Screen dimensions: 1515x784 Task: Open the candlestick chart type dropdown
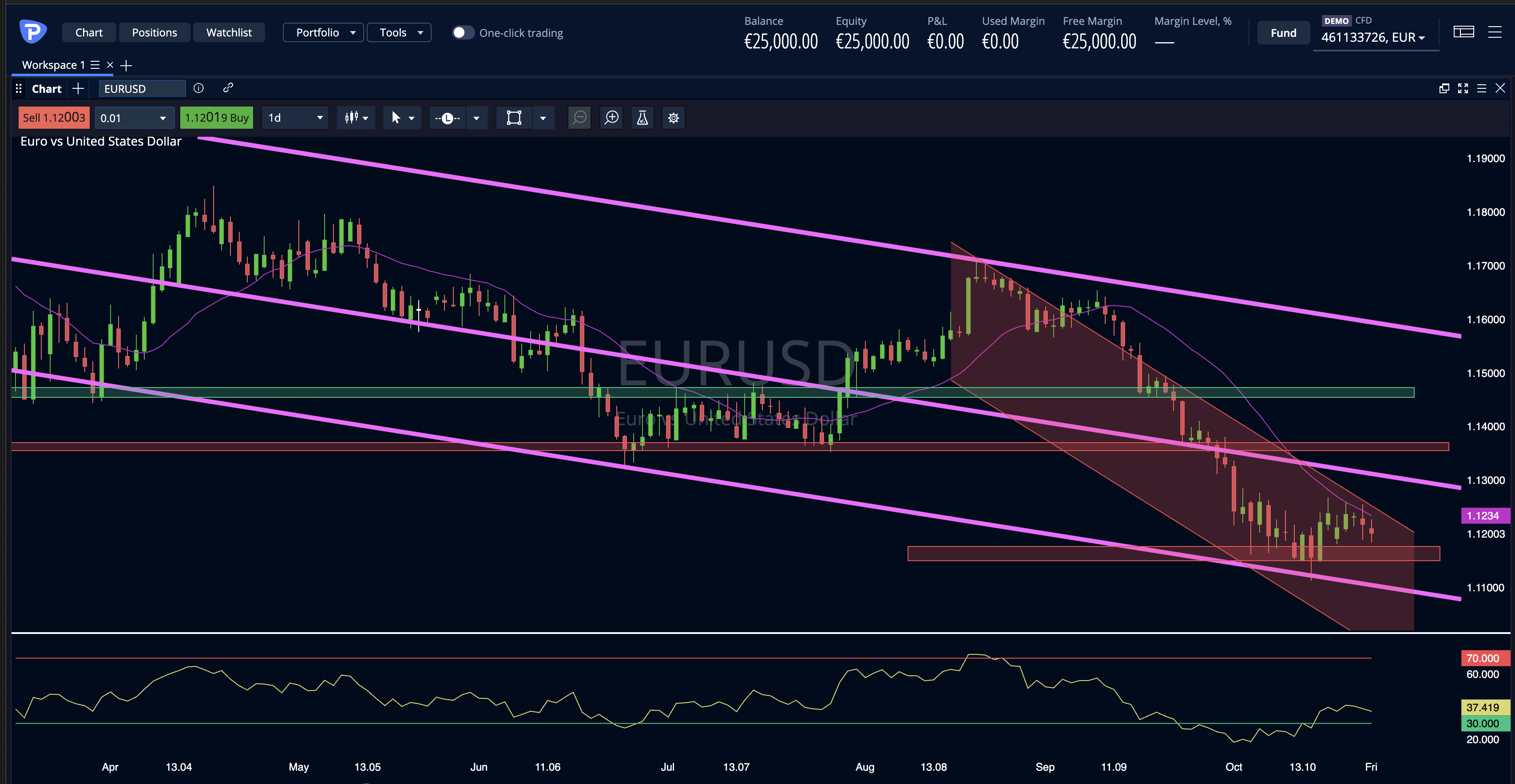click(x=357, y=118)
